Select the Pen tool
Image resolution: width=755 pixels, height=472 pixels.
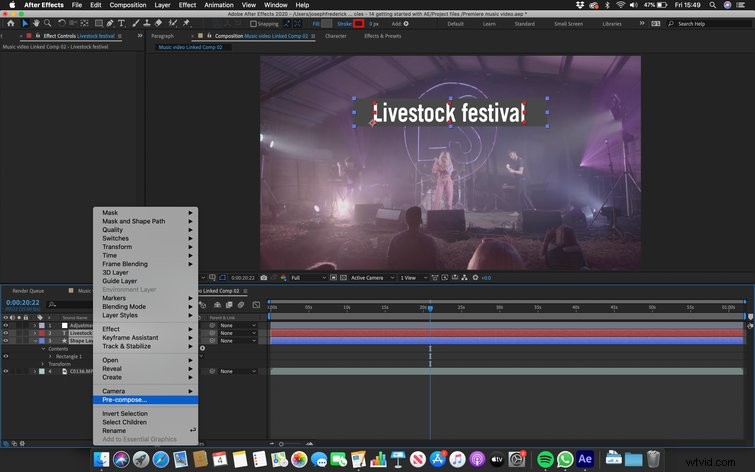pos(110,23)
